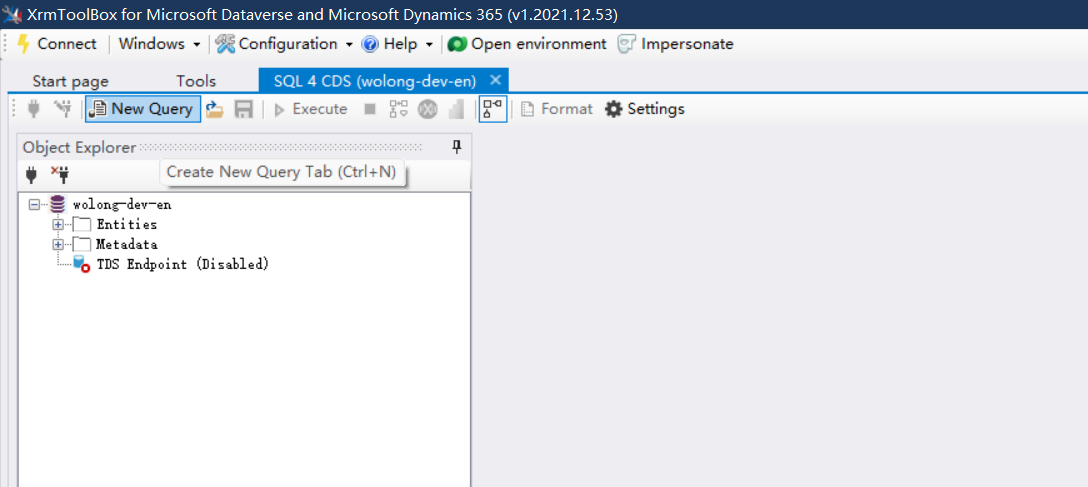This screenshot has height=487, width=1088.
Task: Select the Entities tree item
Action: pyautogui.click(x=126, y=225)
